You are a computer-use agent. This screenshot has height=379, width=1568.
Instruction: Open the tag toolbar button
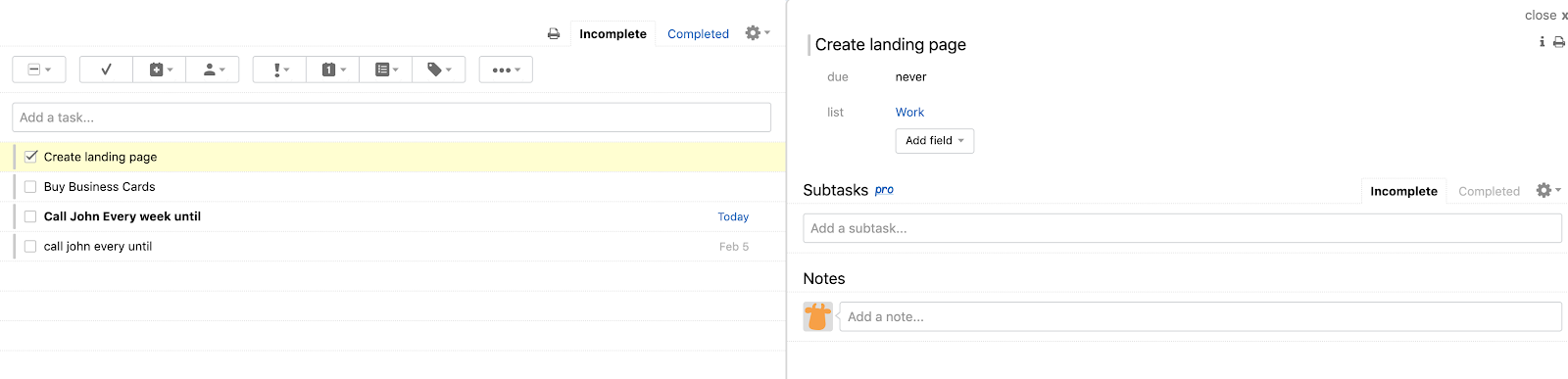click(x=439, y=70)
